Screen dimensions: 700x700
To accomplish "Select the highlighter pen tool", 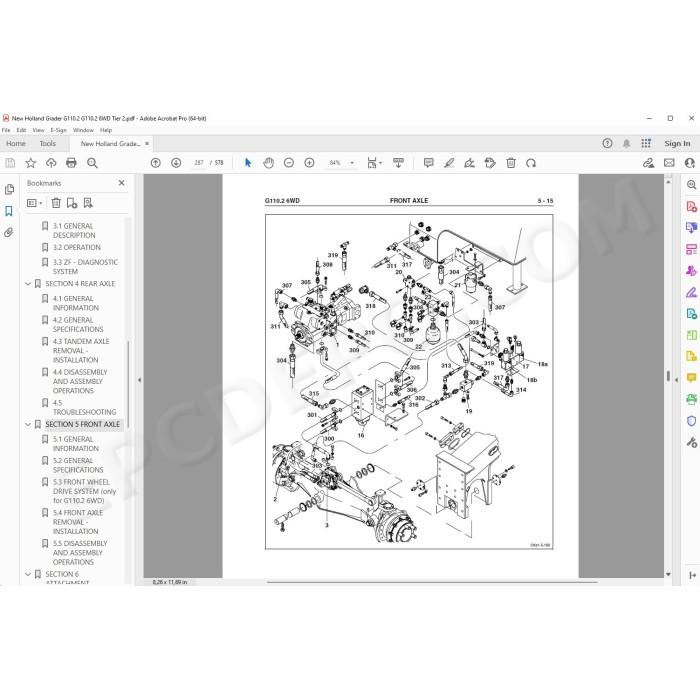I will pos(449,163).
